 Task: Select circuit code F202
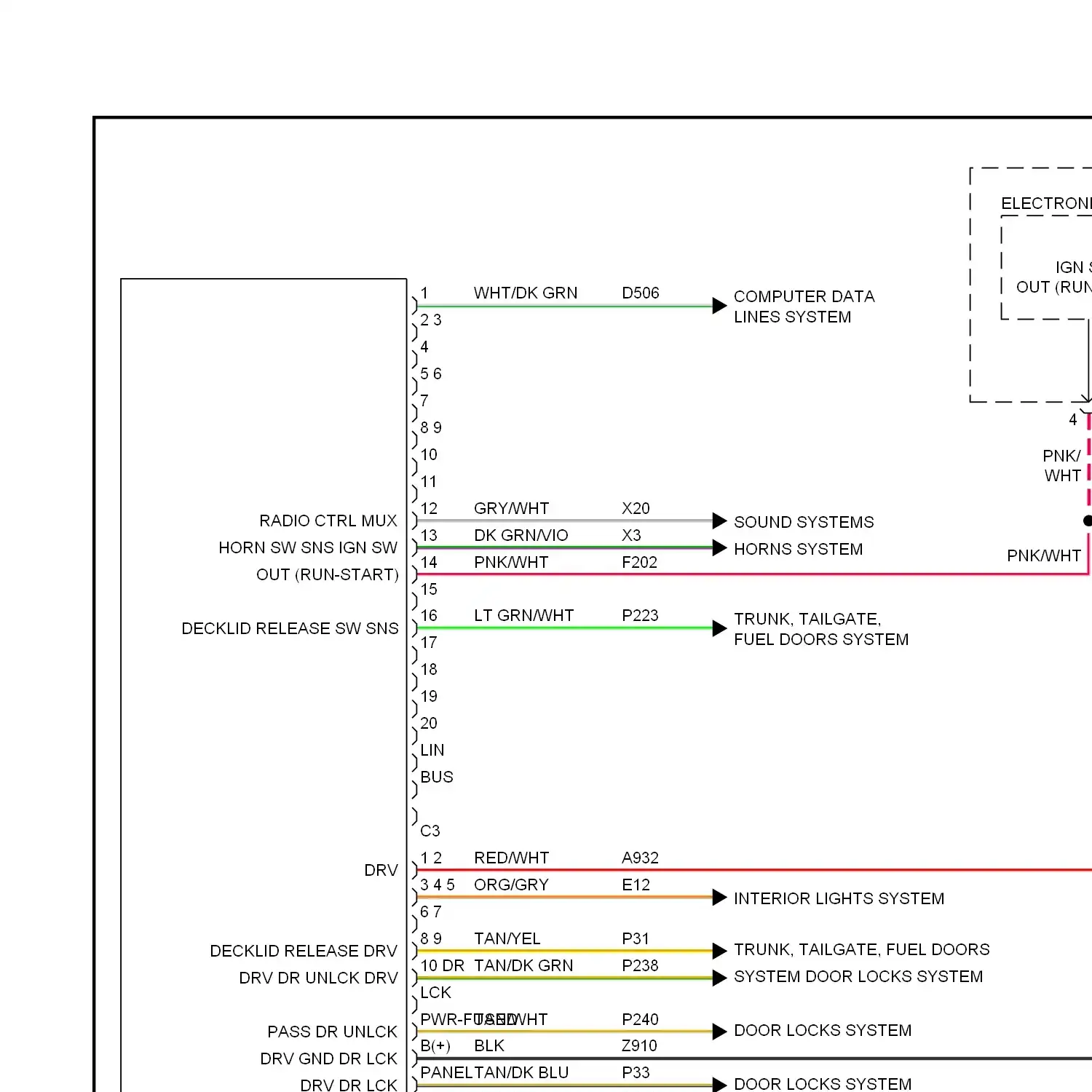pyautogui.click(x=639, y=562)
